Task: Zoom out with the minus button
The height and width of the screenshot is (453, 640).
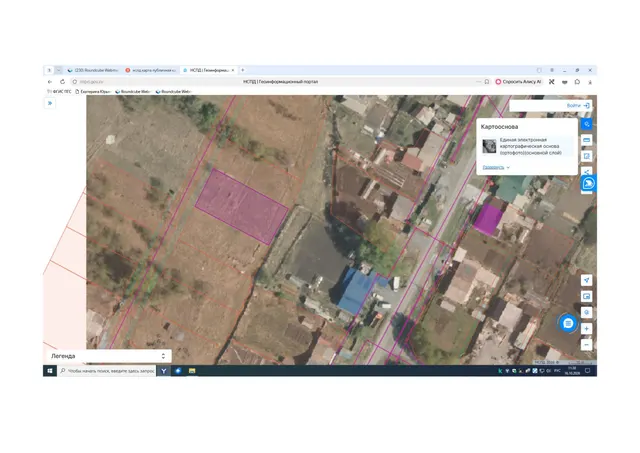Action: click(x=587, y=345)
